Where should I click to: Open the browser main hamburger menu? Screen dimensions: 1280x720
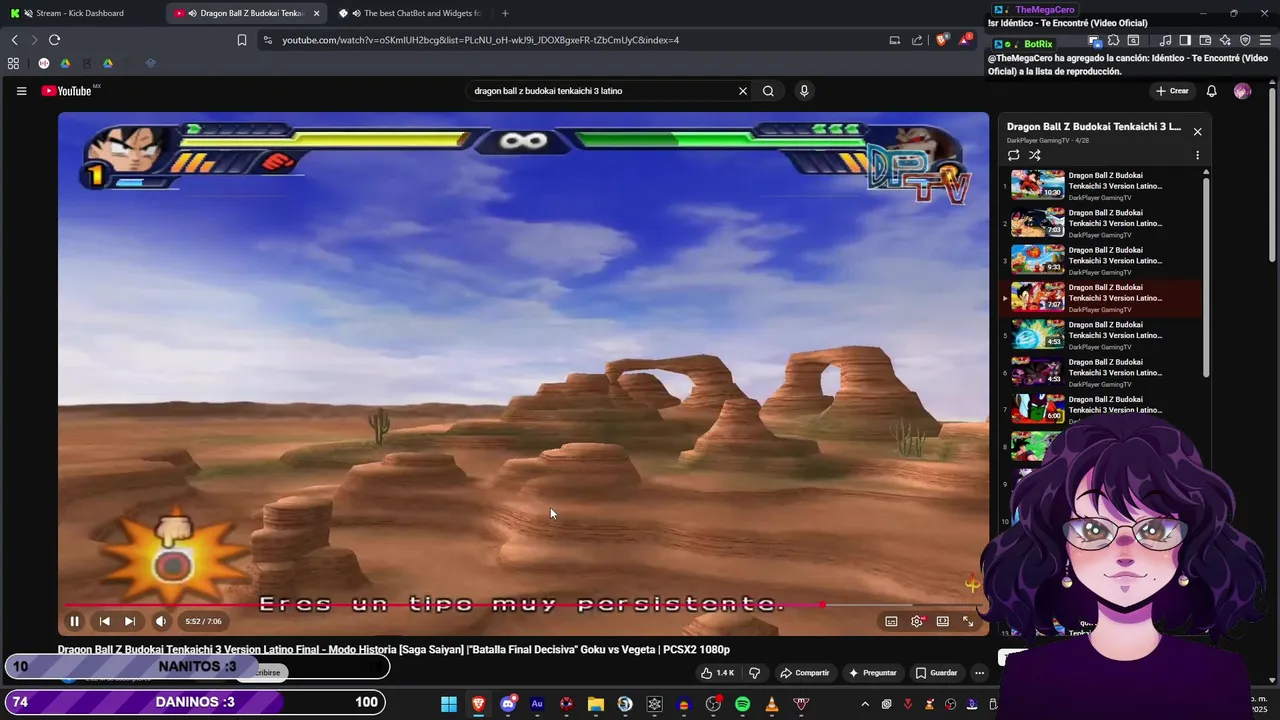pyautogui.click(x=1265, y=41)
